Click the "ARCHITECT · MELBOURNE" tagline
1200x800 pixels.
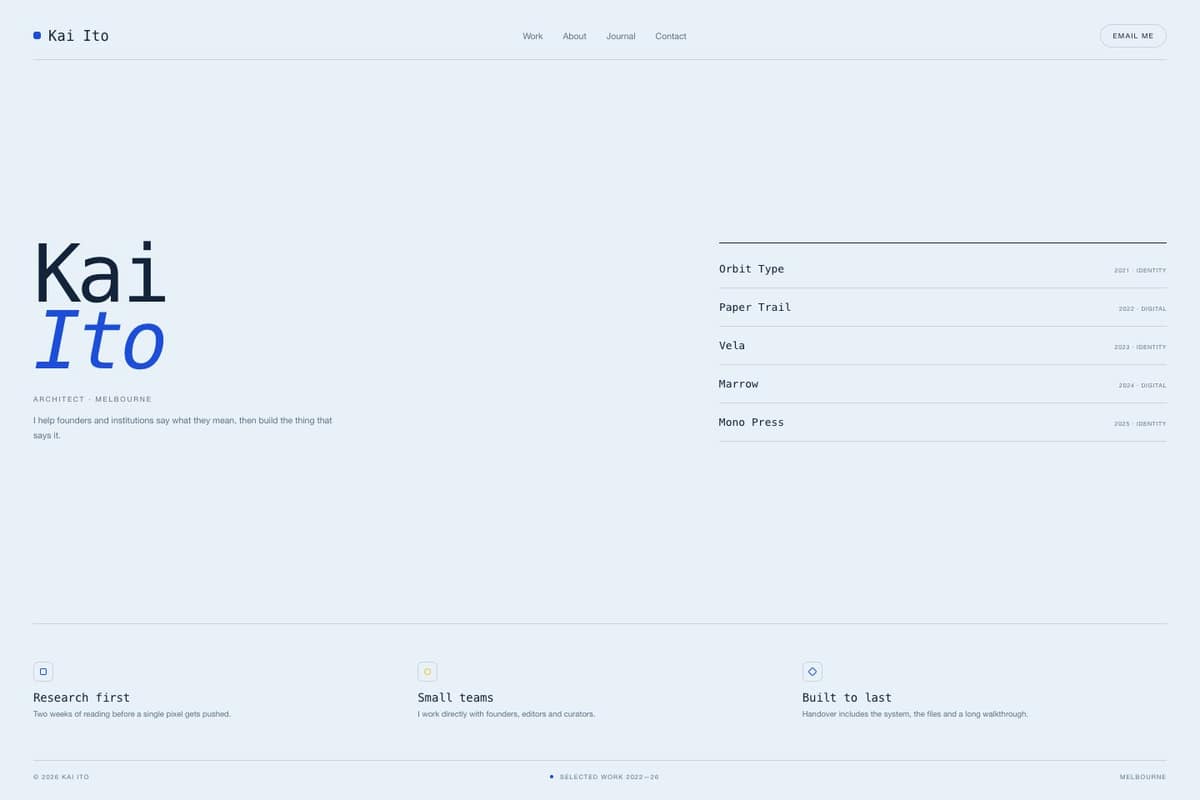[x=92, y=399]
